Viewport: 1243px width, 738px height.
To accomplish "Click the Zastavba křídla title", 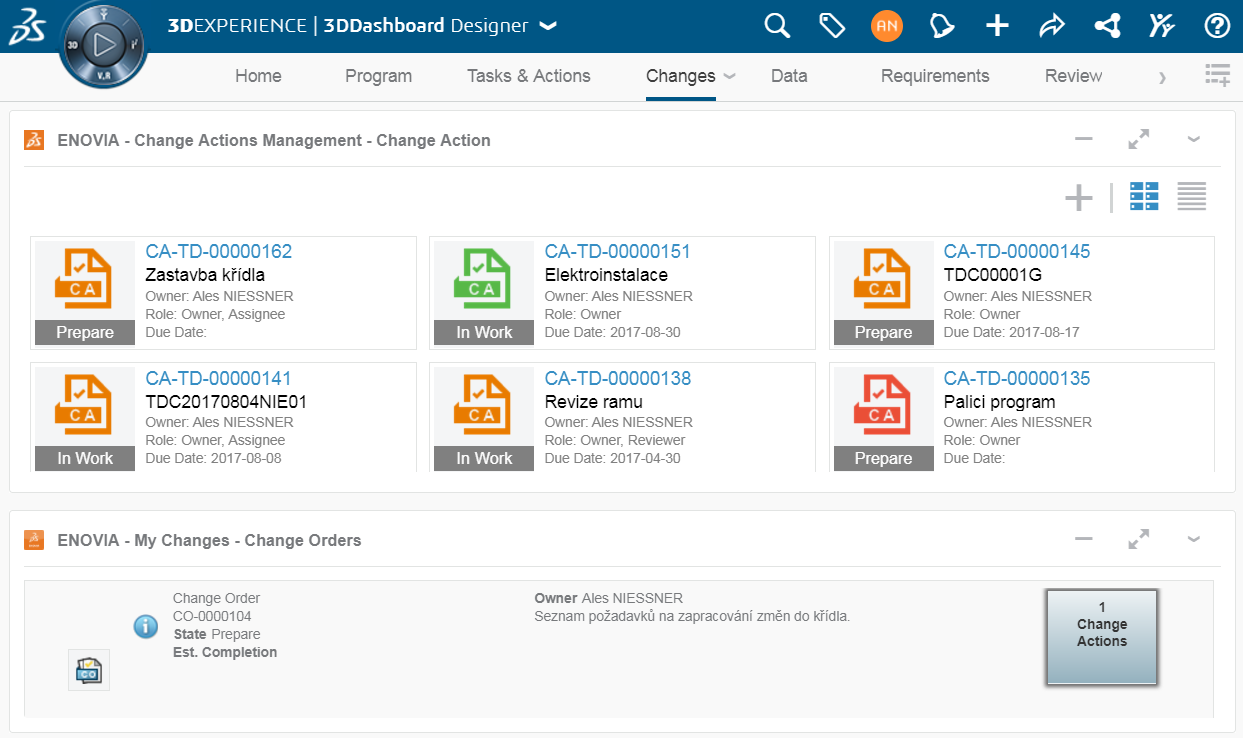I will tap(205, 275).
